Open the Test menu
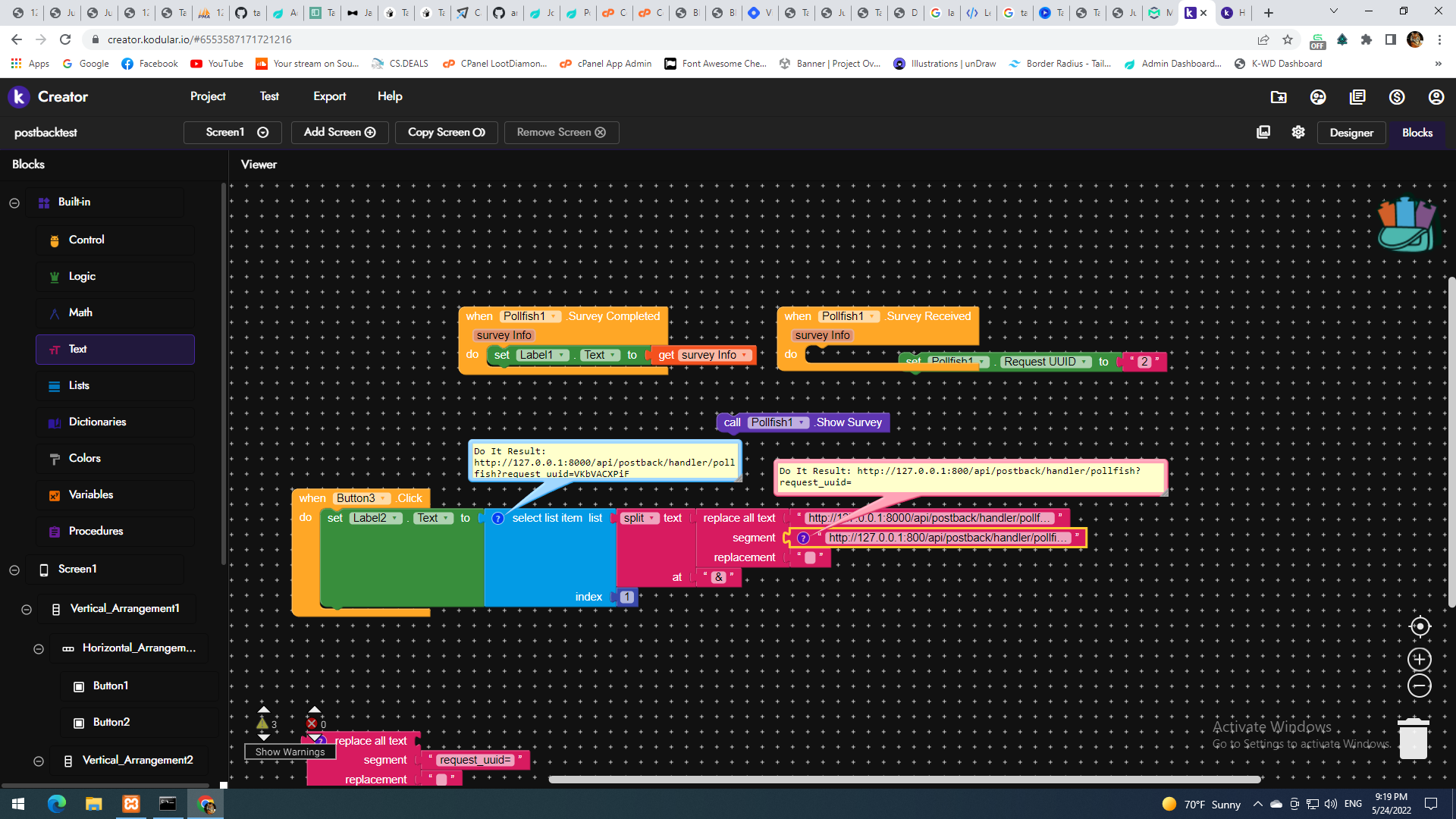1456x819 pixels. click(269, 96)
